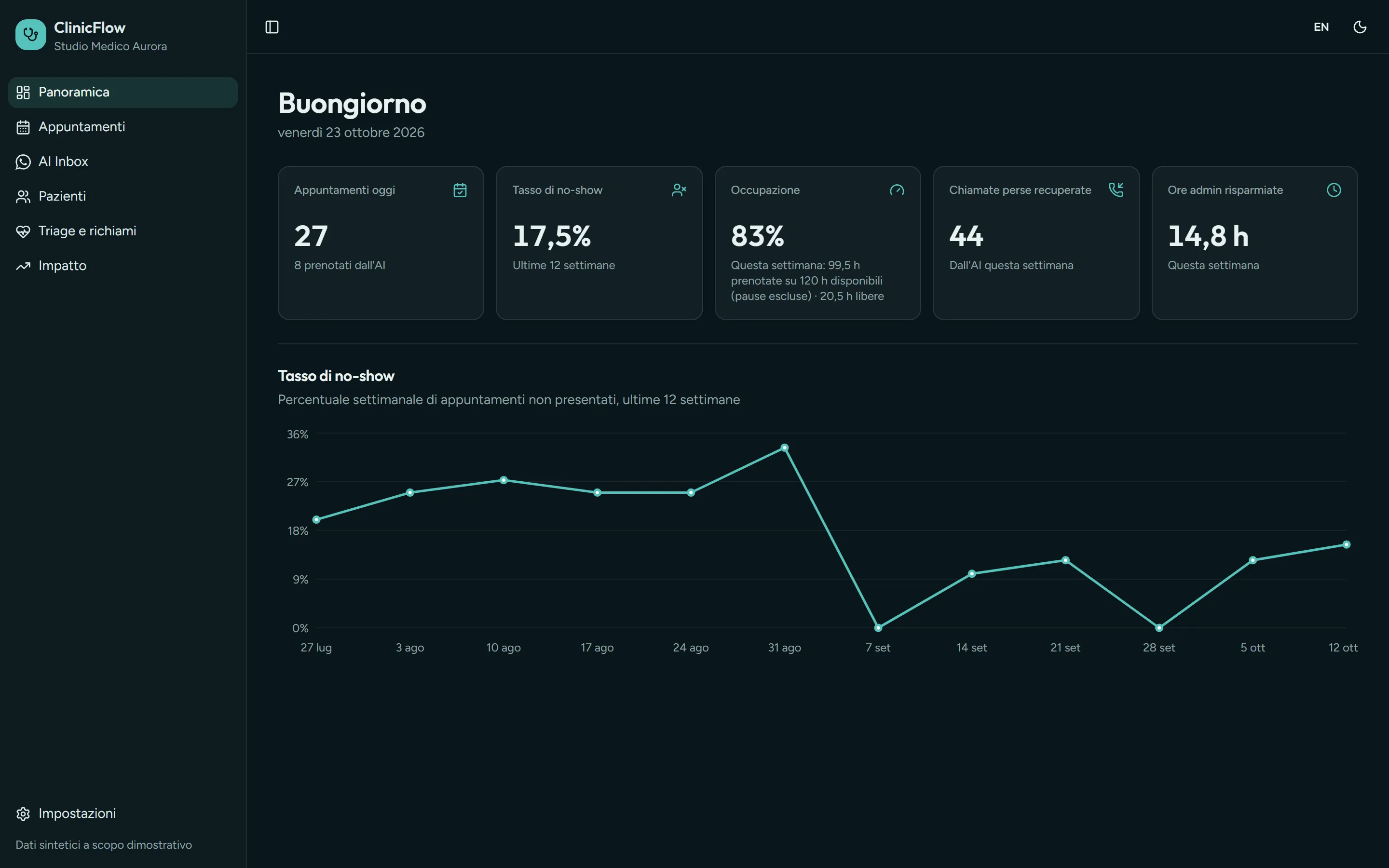Click the phone icon on Chiamate perse recuperate
This screenshot has width=1389, height=868.
[1115, 190]
